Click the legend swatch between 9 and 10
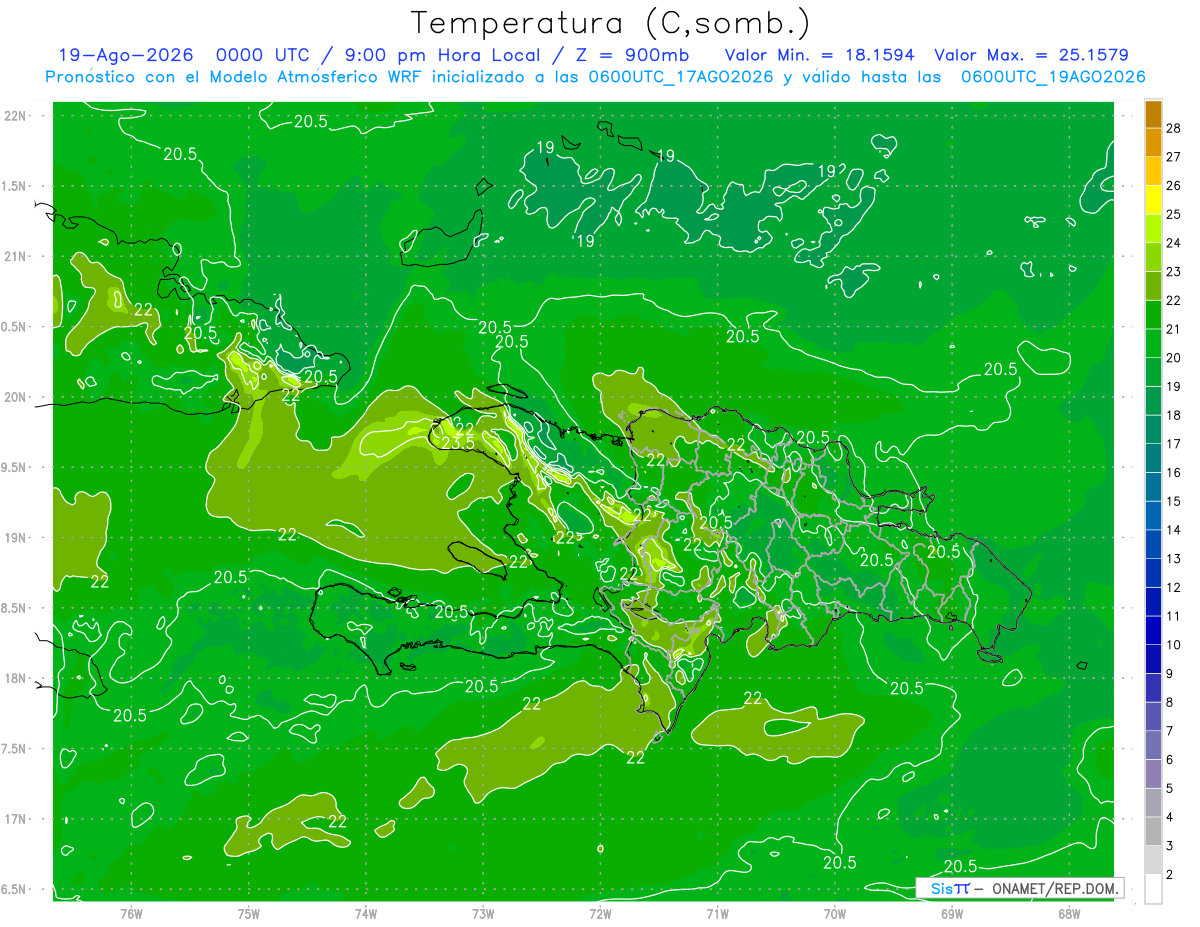This screenshot has height=927, width=1200. [1153, 660]
